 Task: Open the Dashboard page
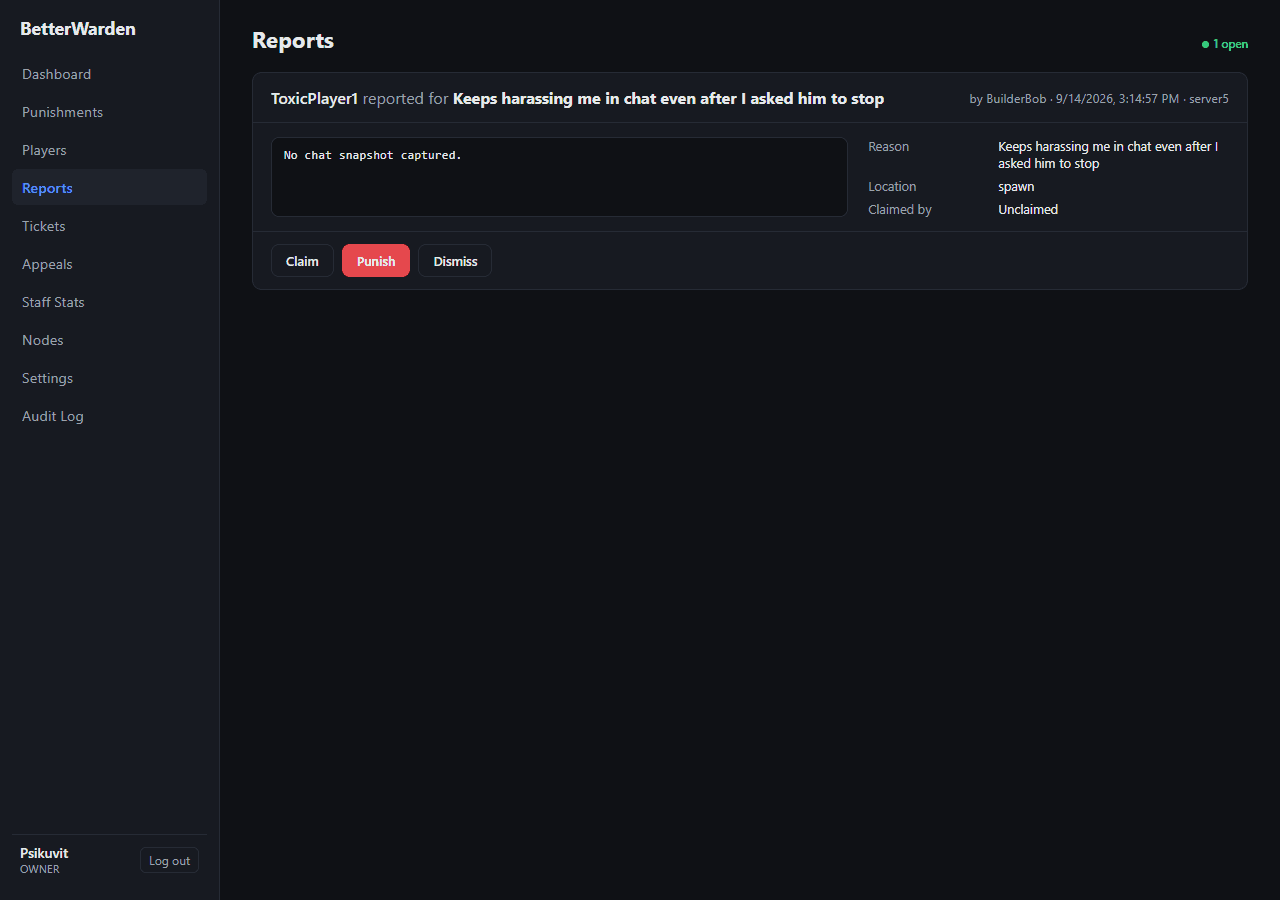point(109,74)
